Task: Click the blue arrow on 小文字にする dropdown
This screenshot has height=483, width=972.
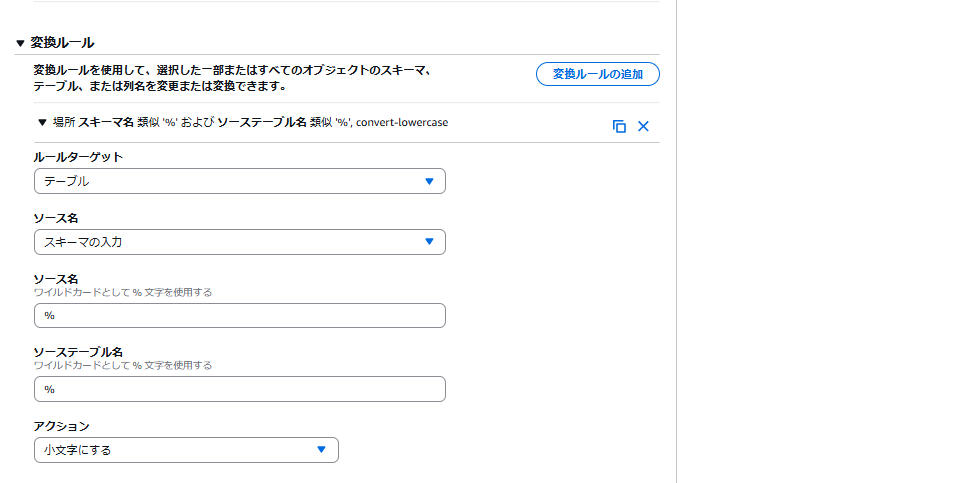Action: (321, 450)
